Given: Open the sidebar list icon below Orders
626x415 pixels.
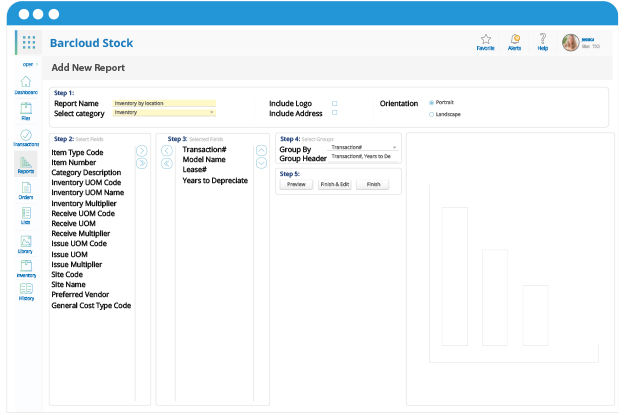Looking at the screenshot, I should coord(26,213).
